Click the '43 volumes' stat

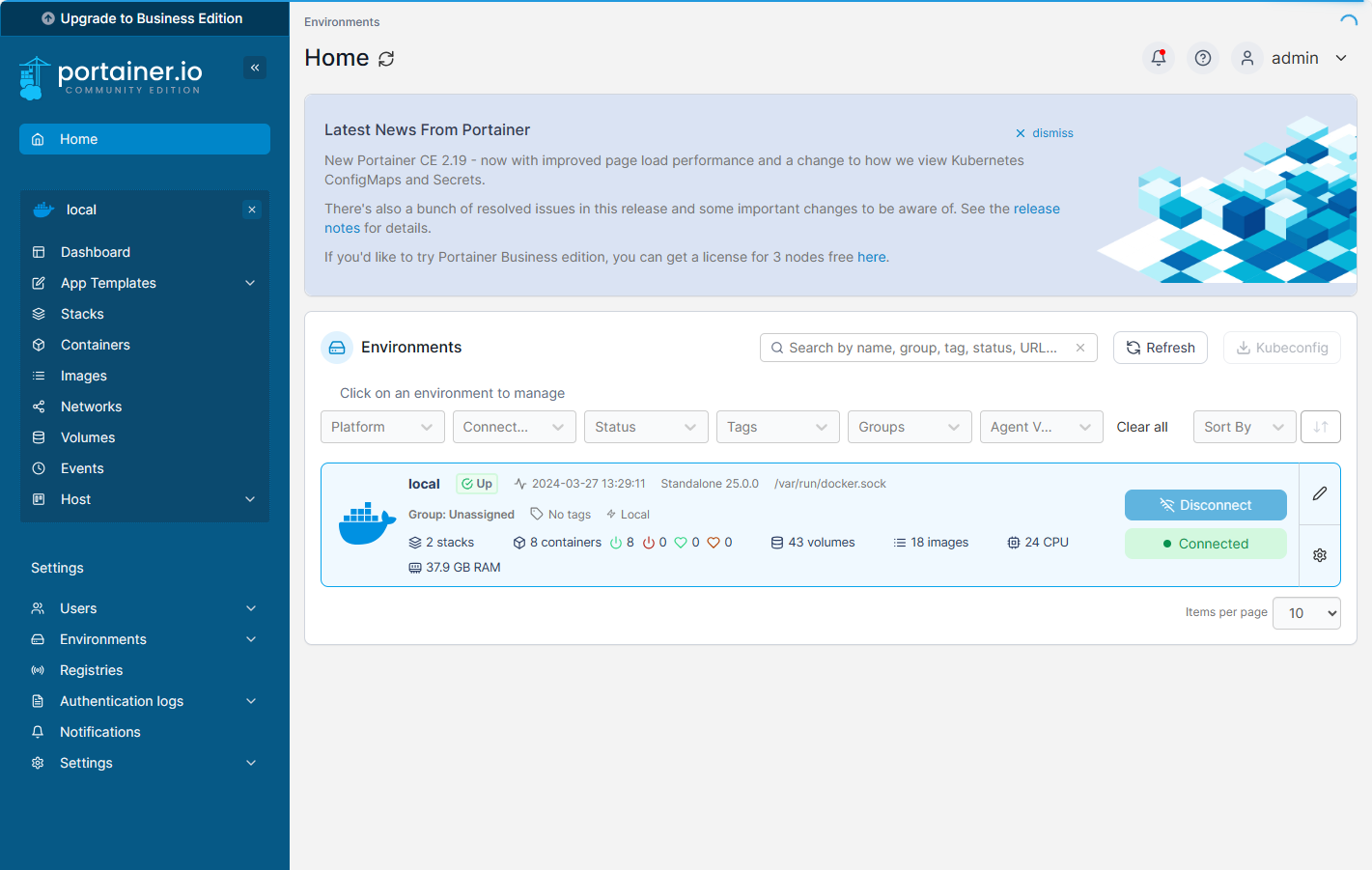coord(813,543)
